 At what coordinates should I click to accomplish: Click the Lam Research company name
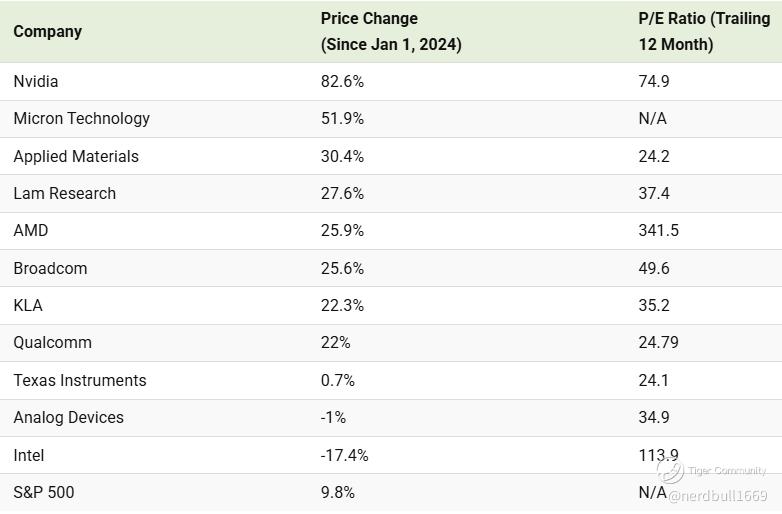pos(64,193)
